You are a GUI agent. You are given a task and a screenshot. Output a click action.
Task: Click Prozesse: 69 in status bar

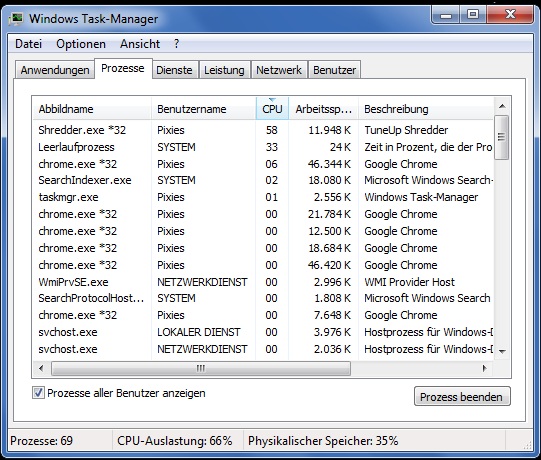point(41,441)
